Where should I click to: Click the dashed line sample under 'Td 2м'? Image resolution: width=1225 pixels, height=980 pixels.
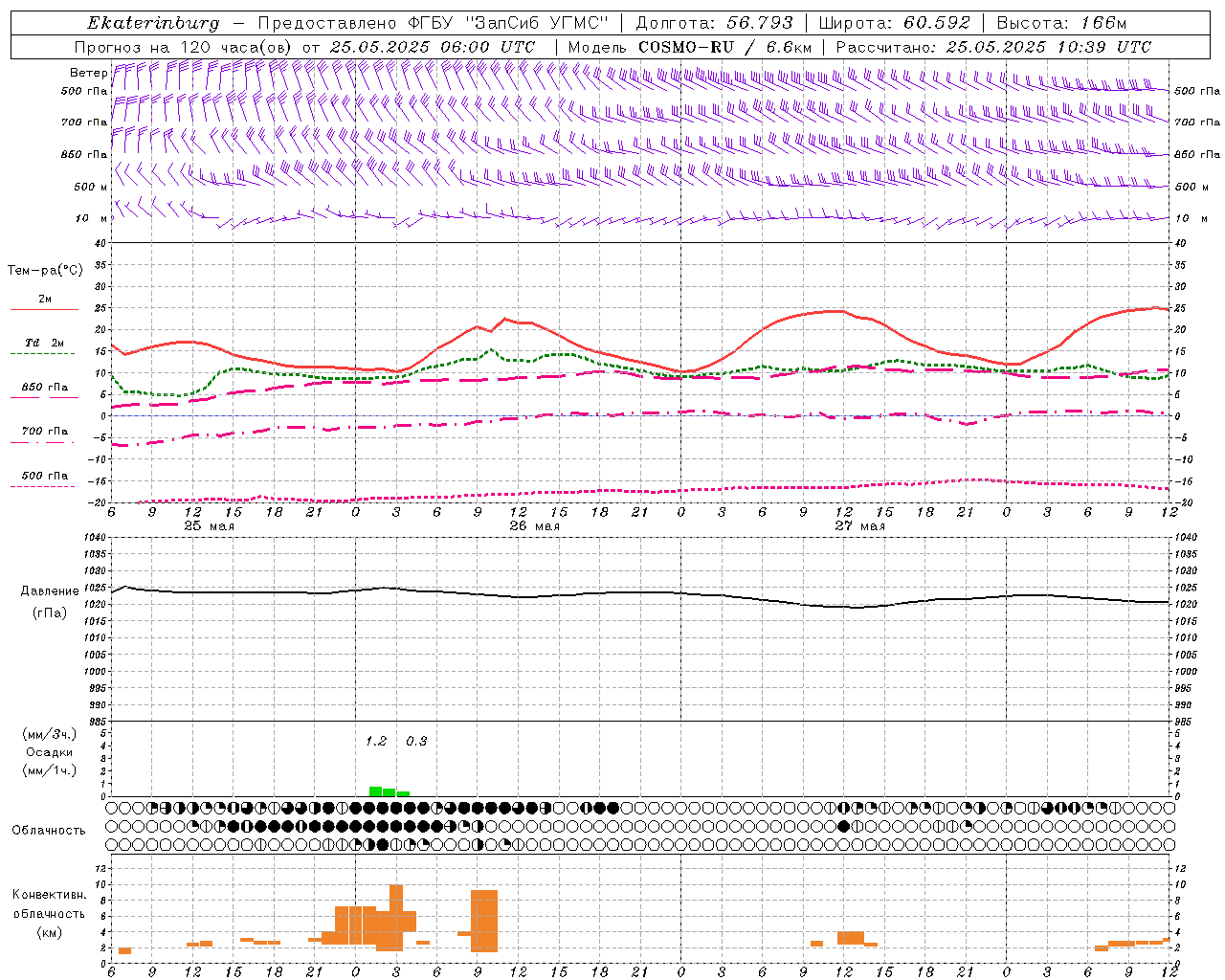pos(43,354)
